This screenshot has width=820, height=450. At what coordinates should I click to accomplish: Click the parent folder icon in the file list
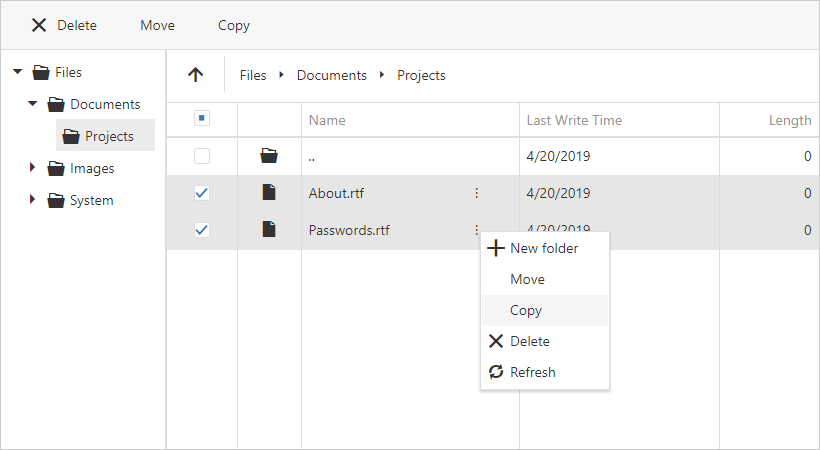[269, 156]
